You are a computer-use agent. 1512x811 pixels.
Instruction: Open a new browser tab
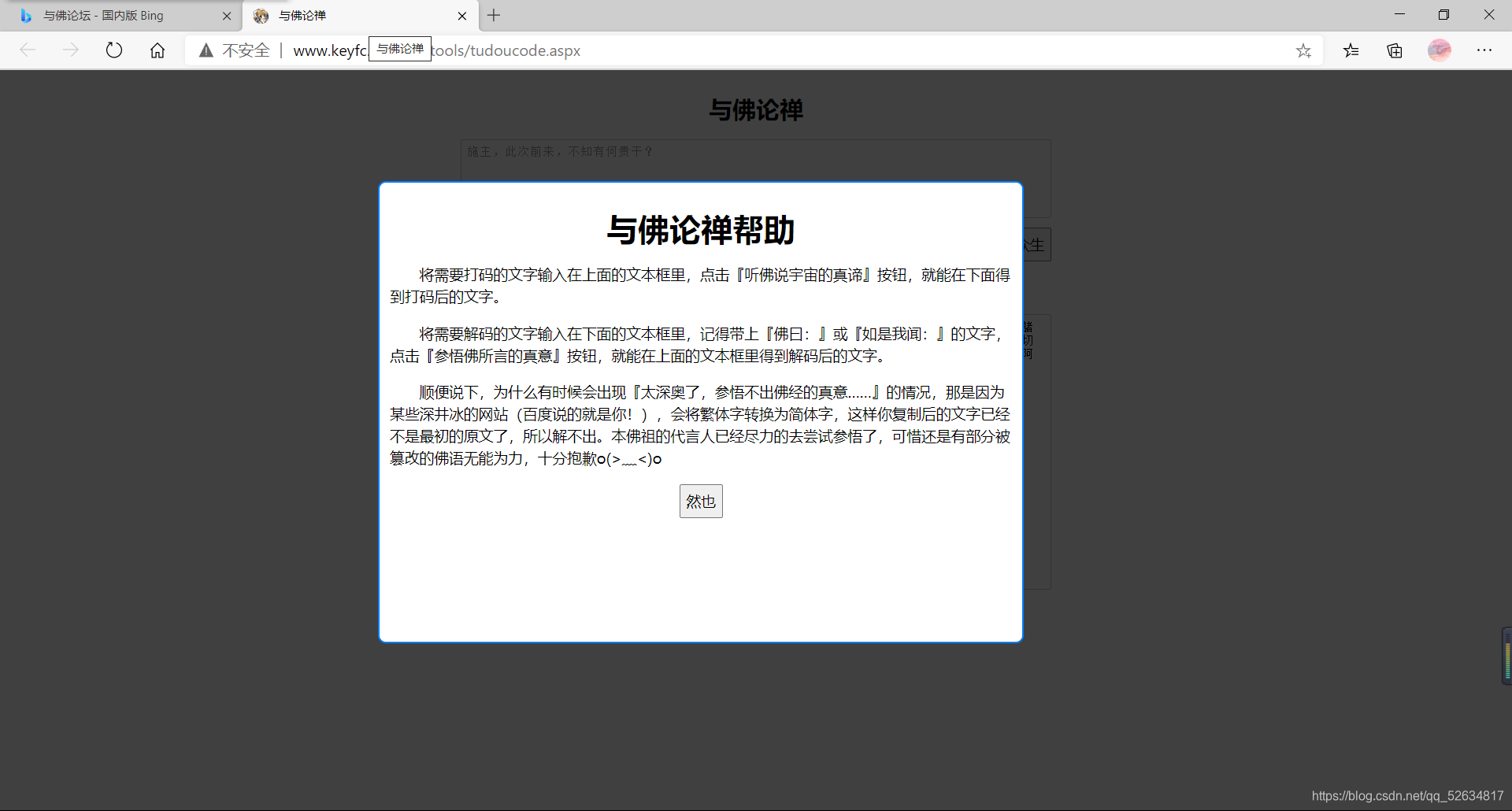coord(494,15)
